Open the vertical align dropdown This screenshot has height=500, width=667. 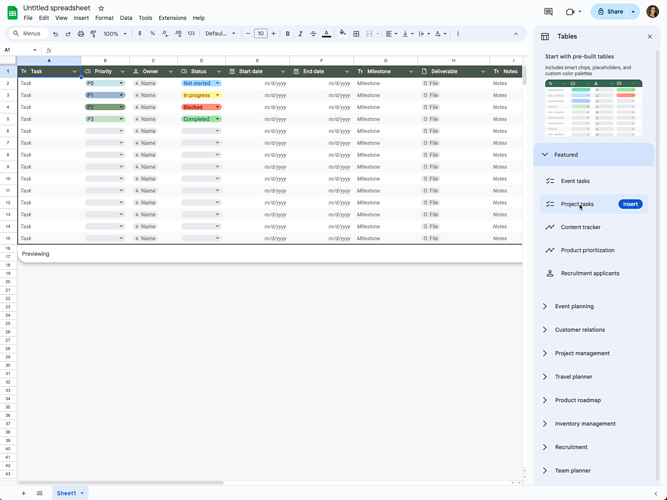point(408,34)
